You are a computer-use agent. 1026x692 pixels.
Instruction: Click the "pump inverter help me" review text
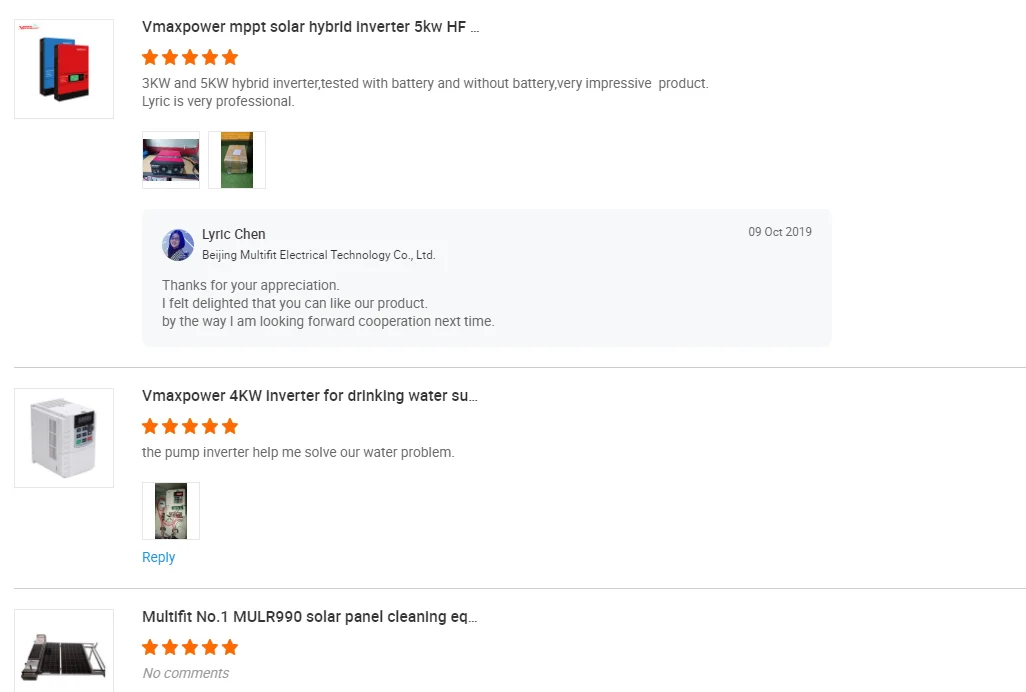click(x=298, y=452)
